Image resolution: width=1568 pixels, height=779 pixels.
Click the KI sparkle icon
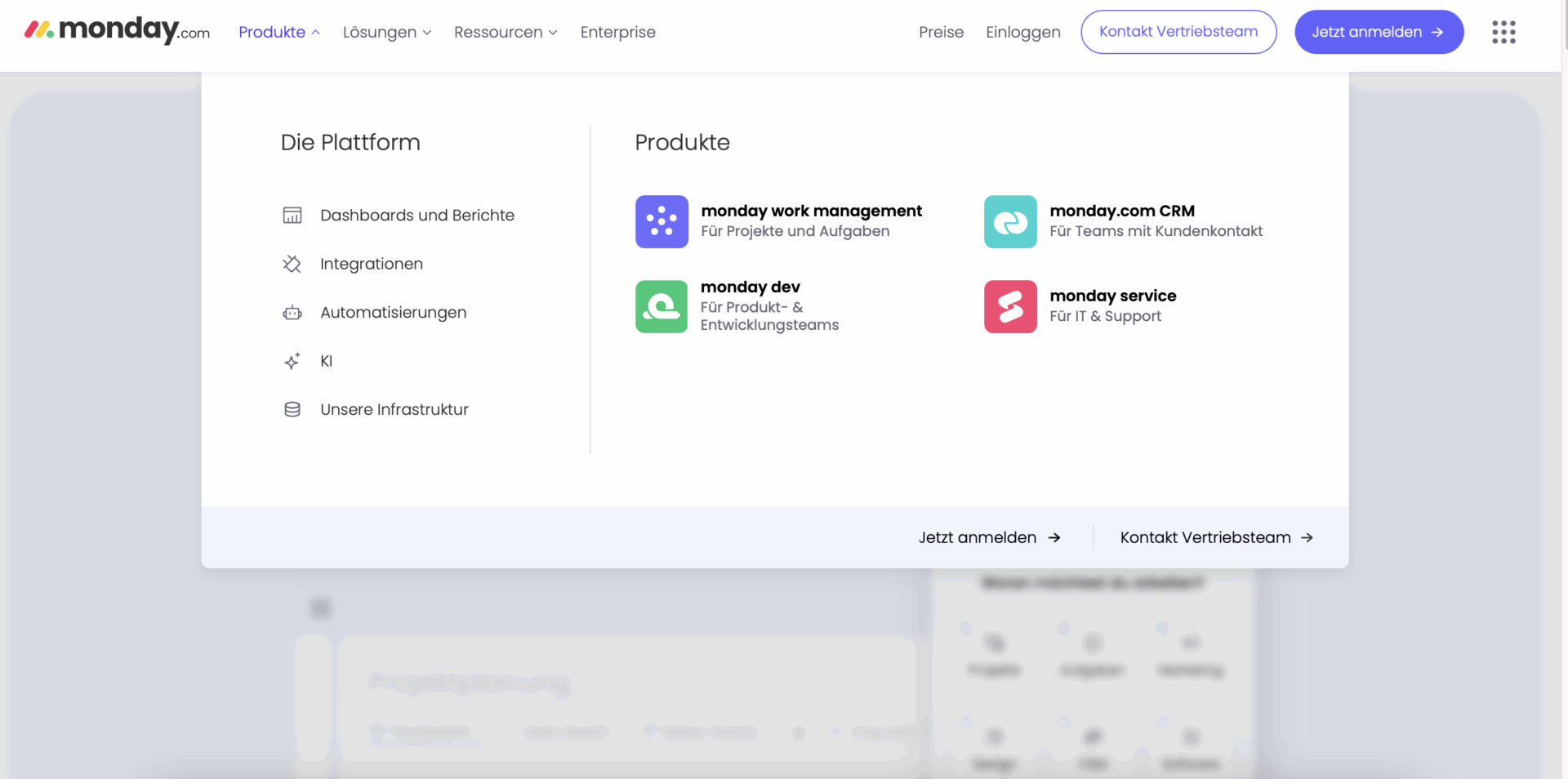click(x=292, y=361)
